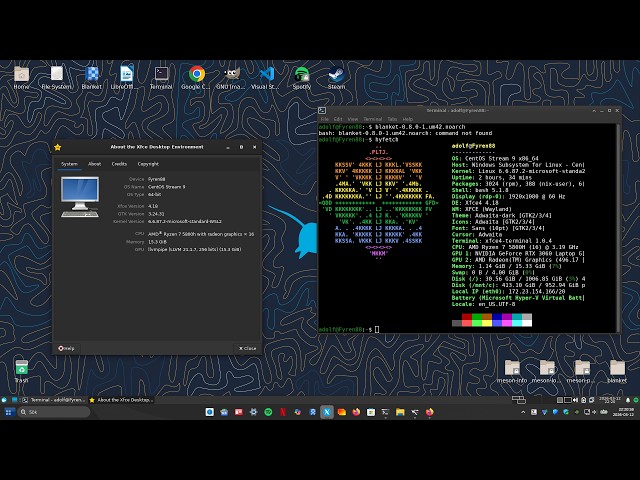Open the meson-info folder on the desktop
640x480 pixels.
point(512,371)
